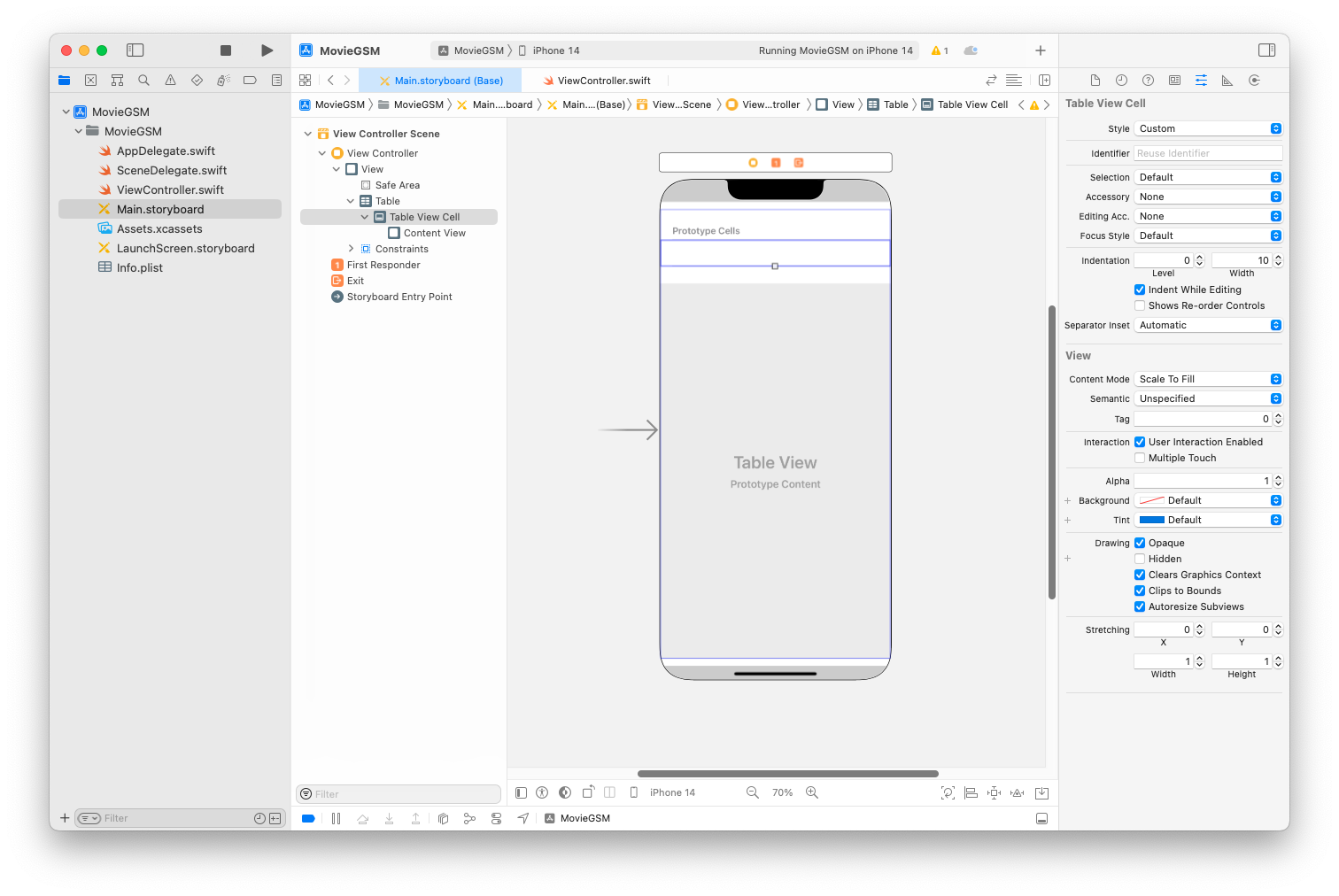Collapse the Table View Cell node
This screenshot has width=1339, height=896.
365,217
